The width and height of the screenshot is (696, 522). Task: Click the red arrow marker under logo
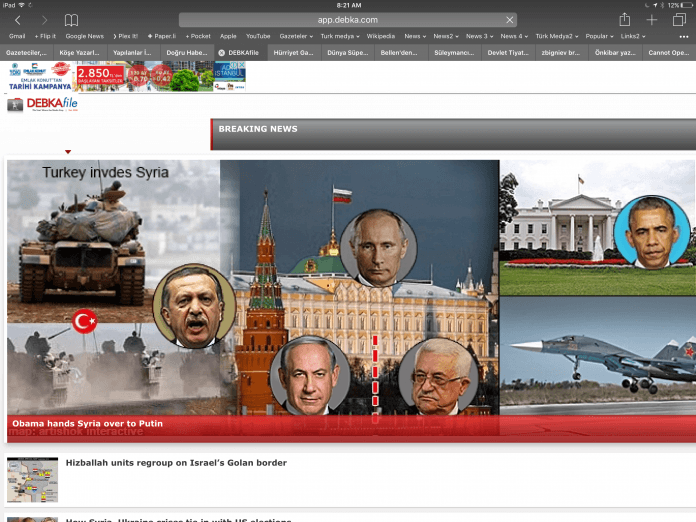(68, 152)
